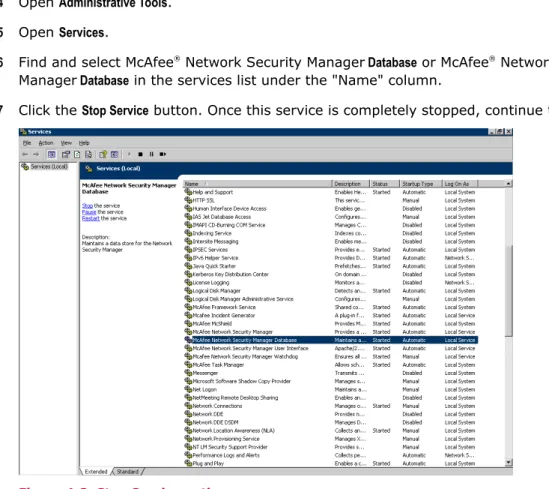549x489 pixels.
Task: Open the Action menu
Action: (46, 143)
